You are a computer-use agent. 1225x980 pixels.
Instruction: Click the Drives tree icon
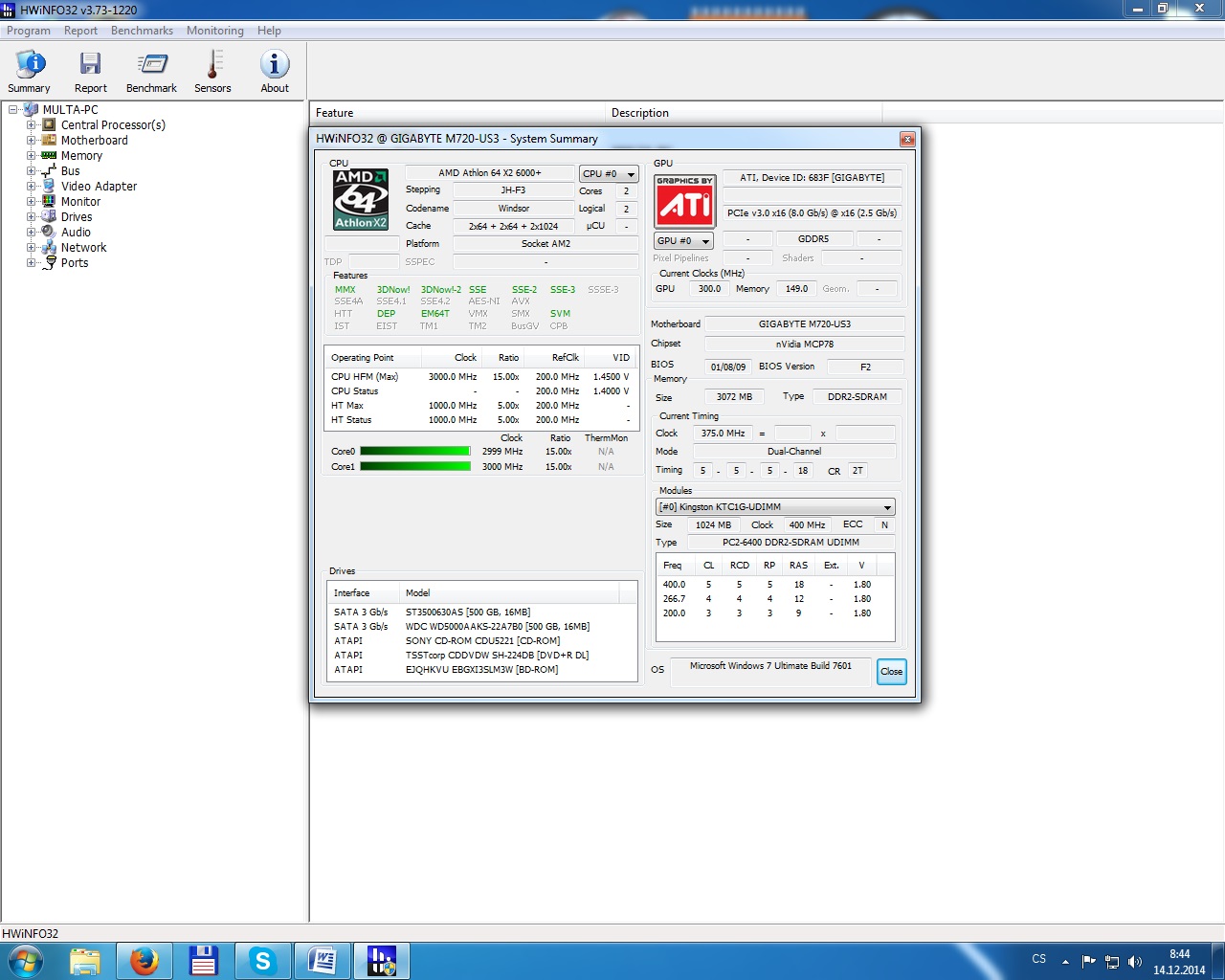pyautogui.click(x=49, y=216)
